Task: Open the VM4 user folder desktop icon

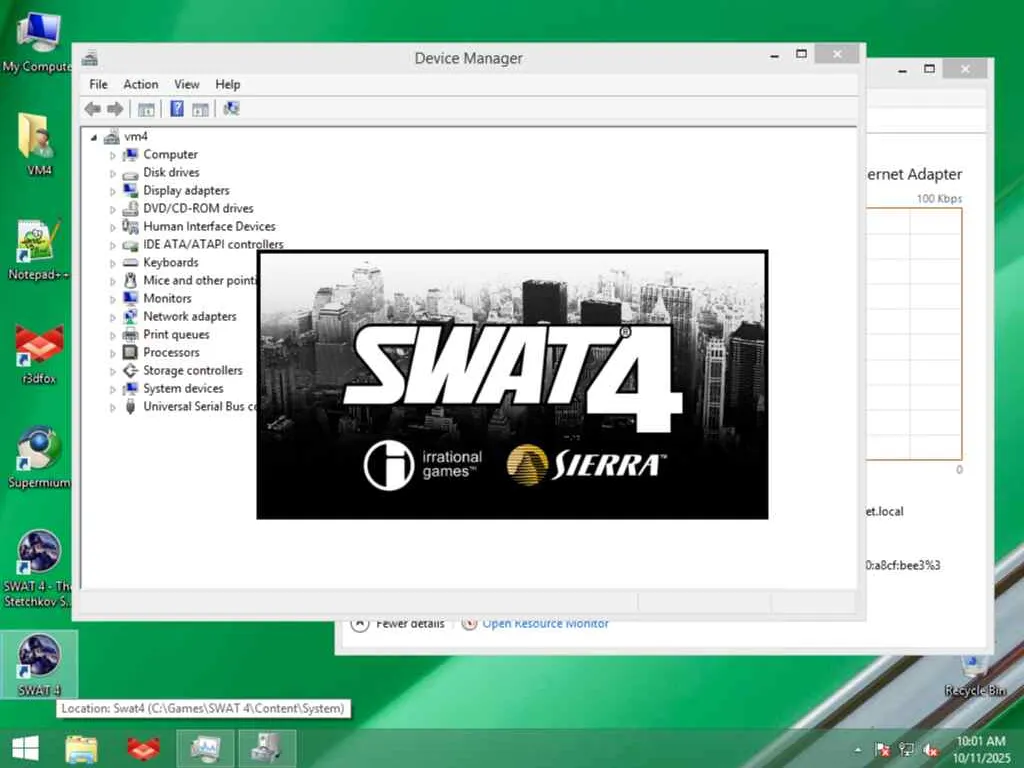Action: [38, 145]
